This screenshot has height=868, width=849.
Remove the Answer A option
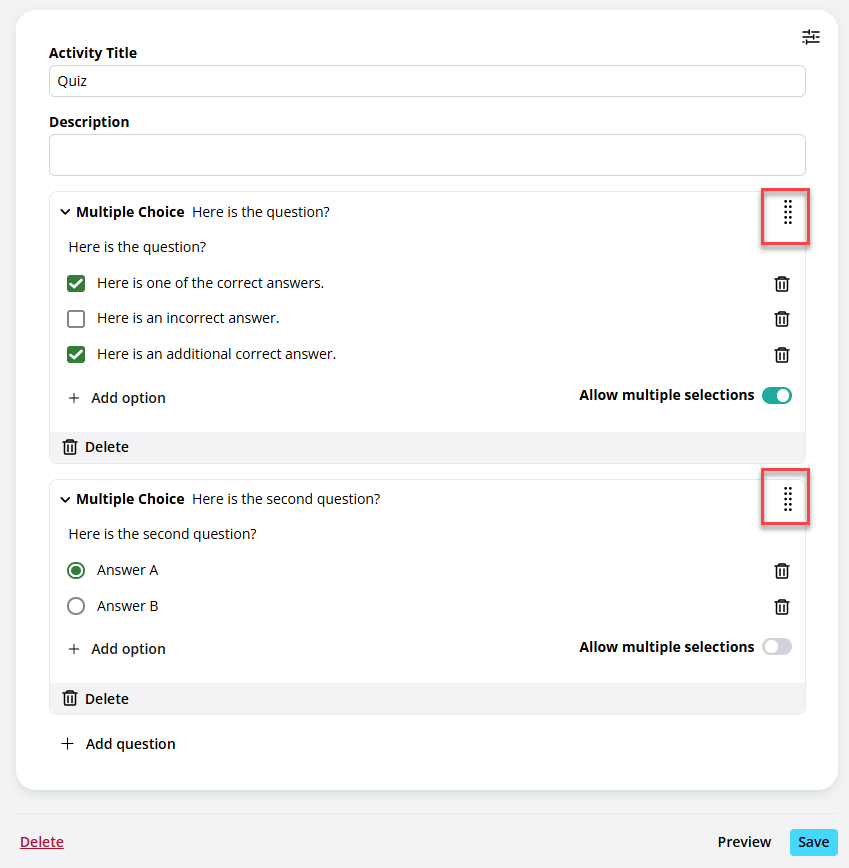pyautogui.click(x=781, y=571)
